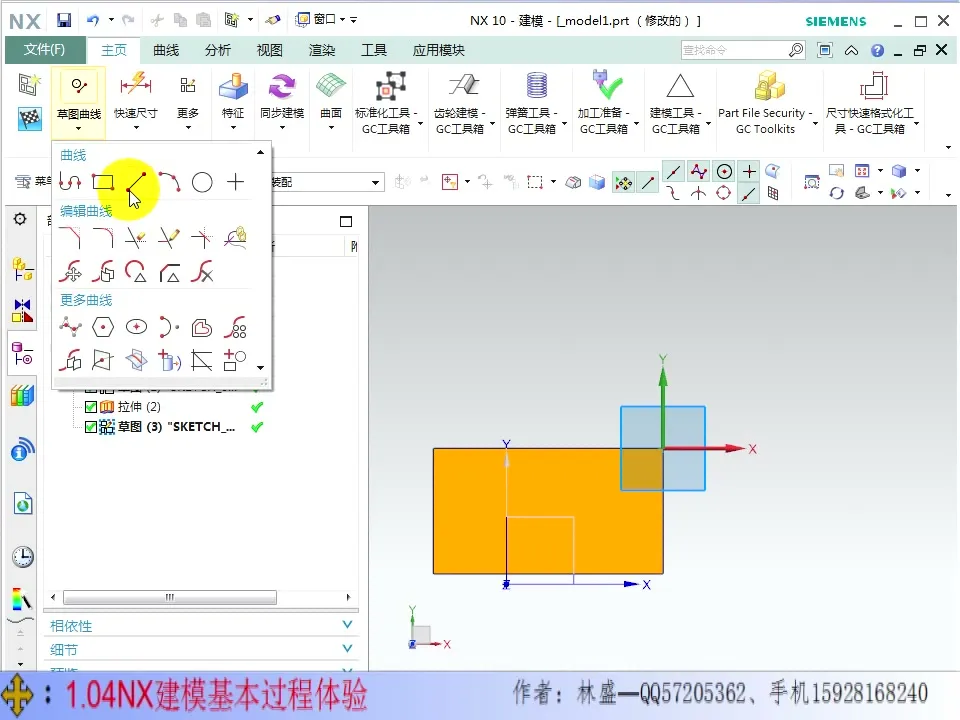Click the green checkmark beside 拉伸 (2)
960x720 pixels.
coord(256,407)
